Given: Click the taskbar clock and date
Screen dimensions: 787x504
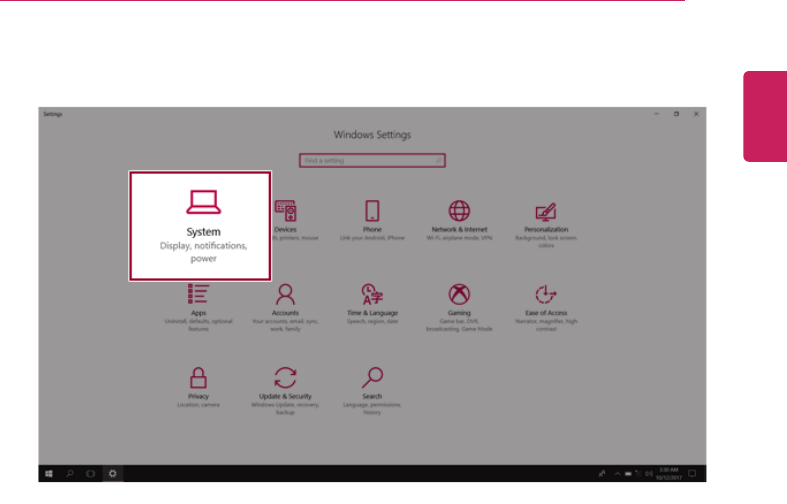Looking at the screenshot, I should [669, 473].
